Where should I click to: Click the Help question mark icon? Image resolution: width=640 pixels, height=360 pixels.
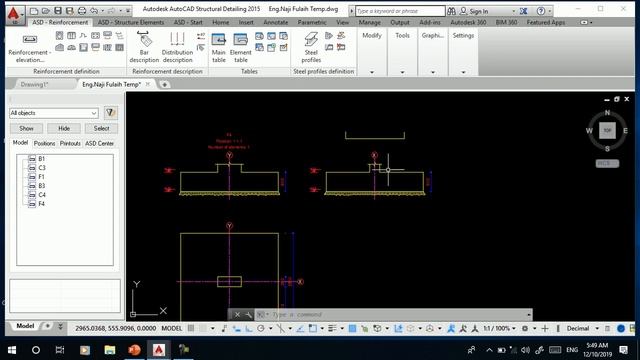click(541, 11)
